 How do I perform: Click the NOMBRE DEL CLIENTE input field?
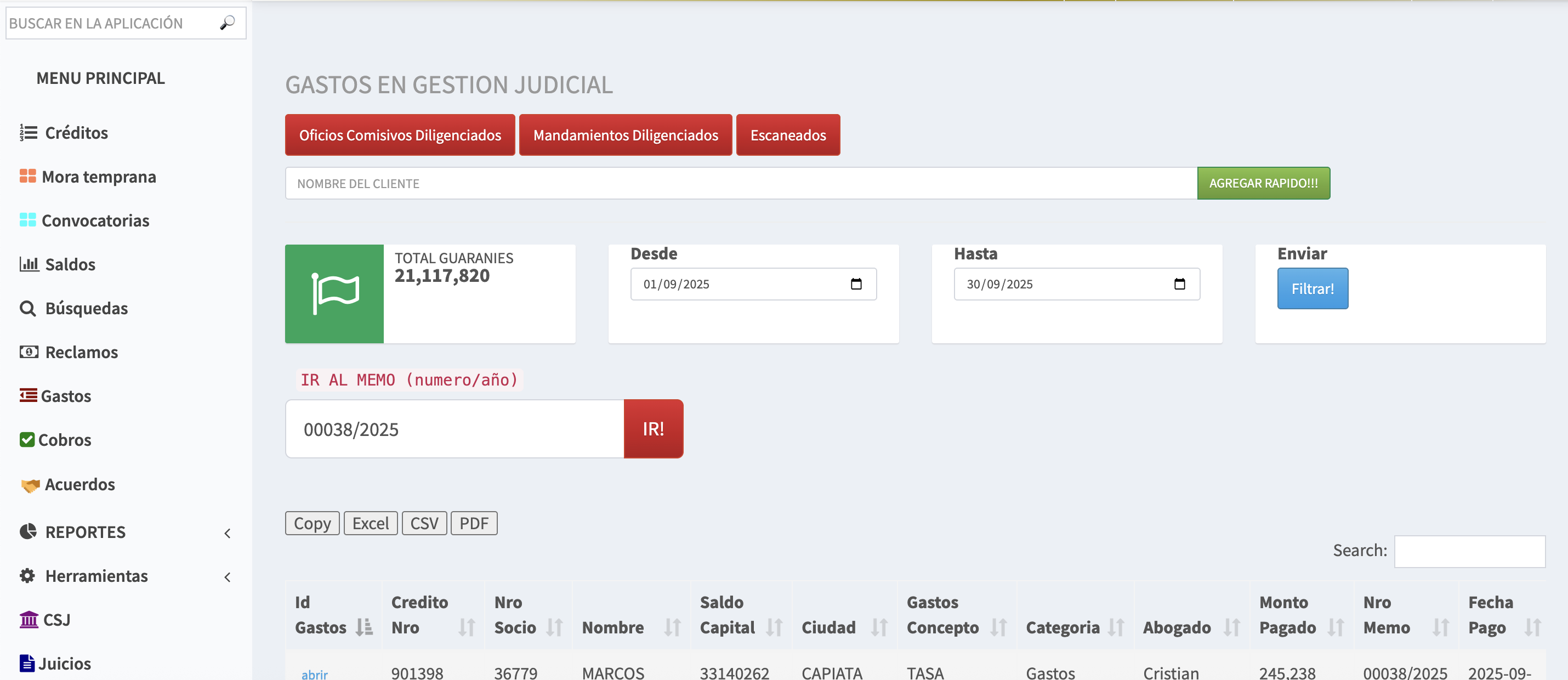740,183
